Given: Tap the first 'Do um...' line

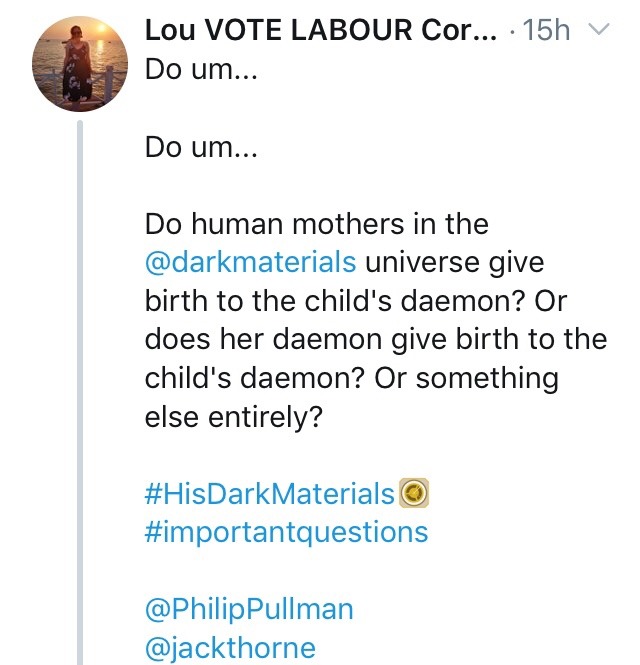Looking at the screenshot, I should pos(201,69).
